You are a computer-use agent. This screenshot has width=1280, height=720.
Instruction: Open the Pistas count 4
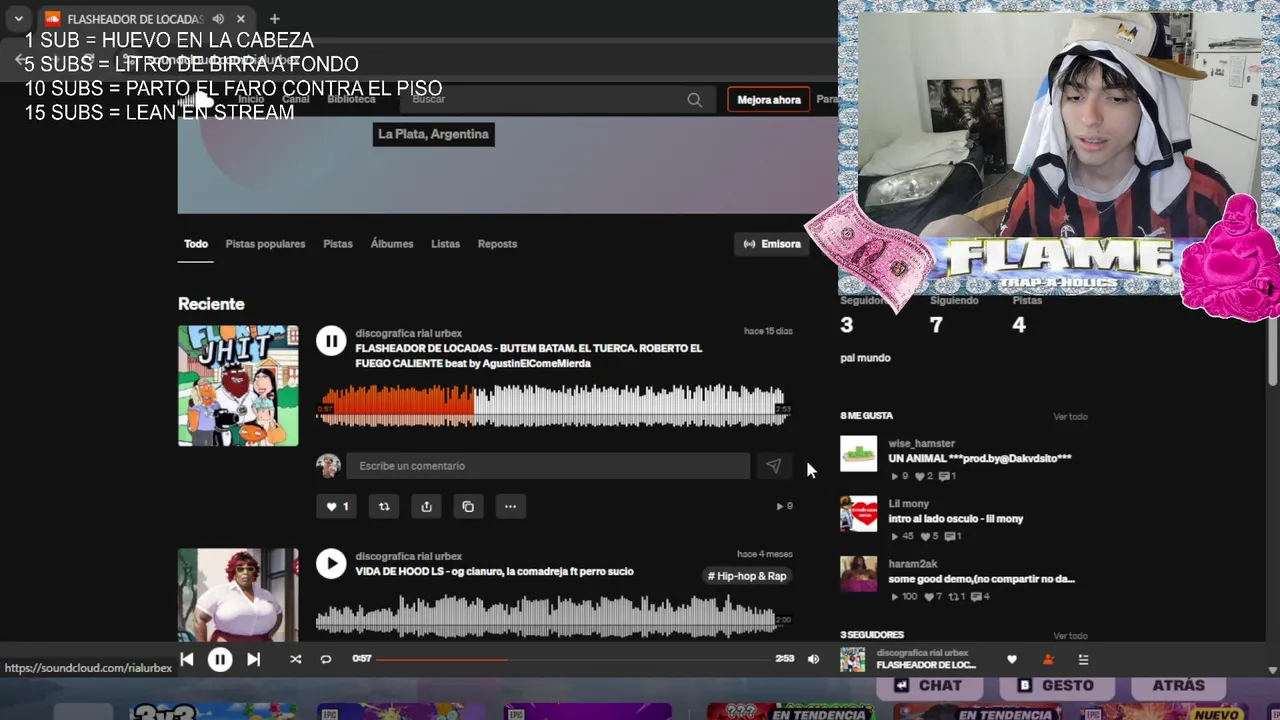coord(1019,324)
